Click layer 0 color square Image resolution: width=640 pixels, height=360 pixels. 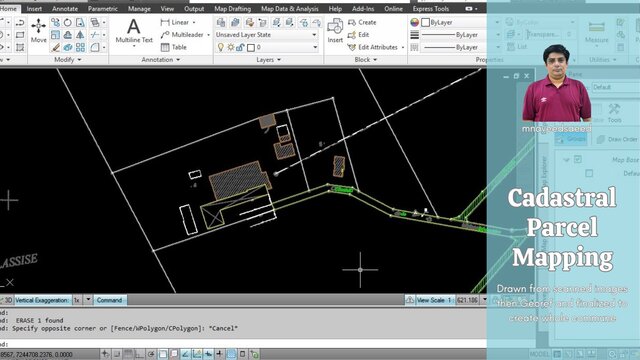(x=251, y=48)
